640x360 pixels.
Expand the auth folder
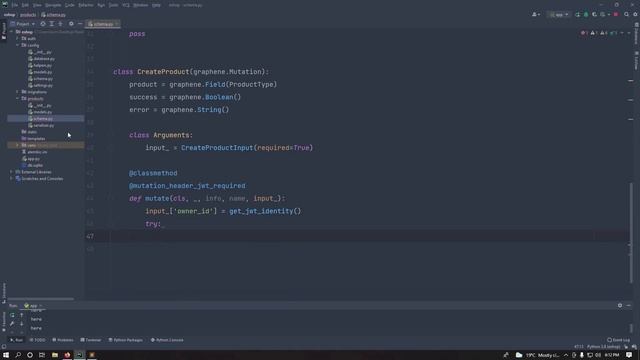tap(18, 38)
